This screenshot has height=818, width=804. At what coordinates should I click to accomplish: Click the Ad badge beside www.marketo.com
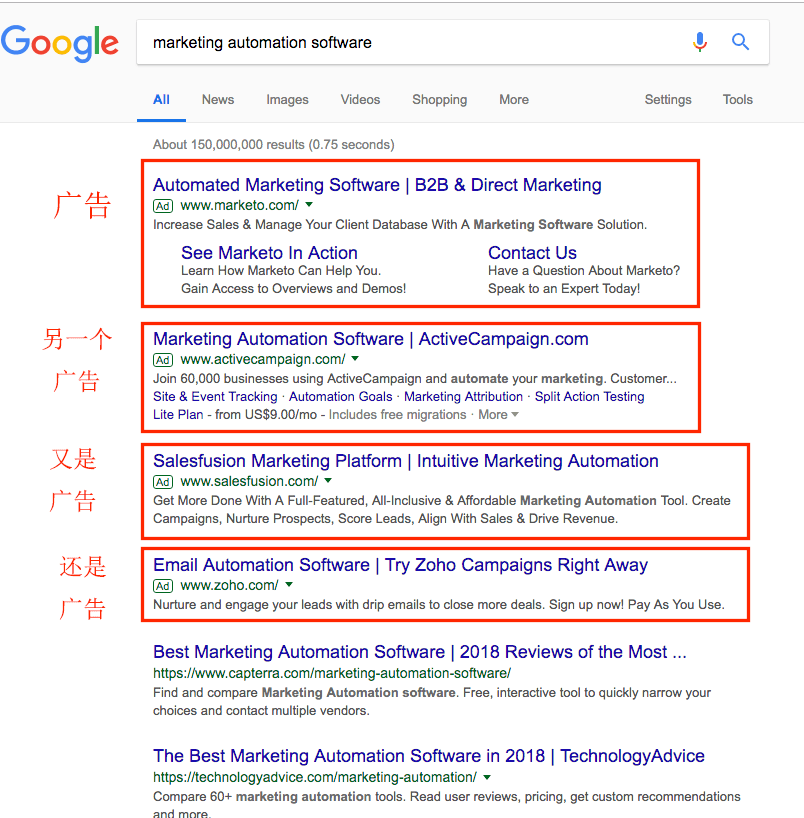click(x=163, y=205)
